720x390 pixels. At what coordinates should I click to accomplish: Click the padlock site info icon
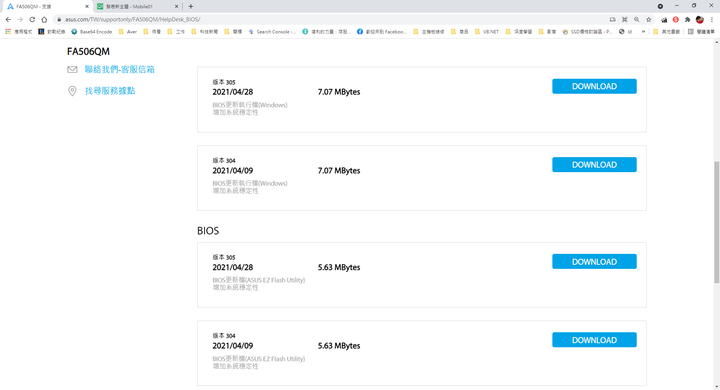(x=59, y=20)
